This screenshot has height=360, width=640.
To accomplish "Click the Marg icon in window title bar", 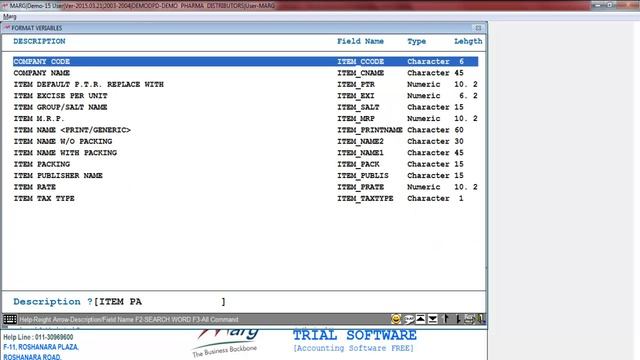I will pos(4,5).
